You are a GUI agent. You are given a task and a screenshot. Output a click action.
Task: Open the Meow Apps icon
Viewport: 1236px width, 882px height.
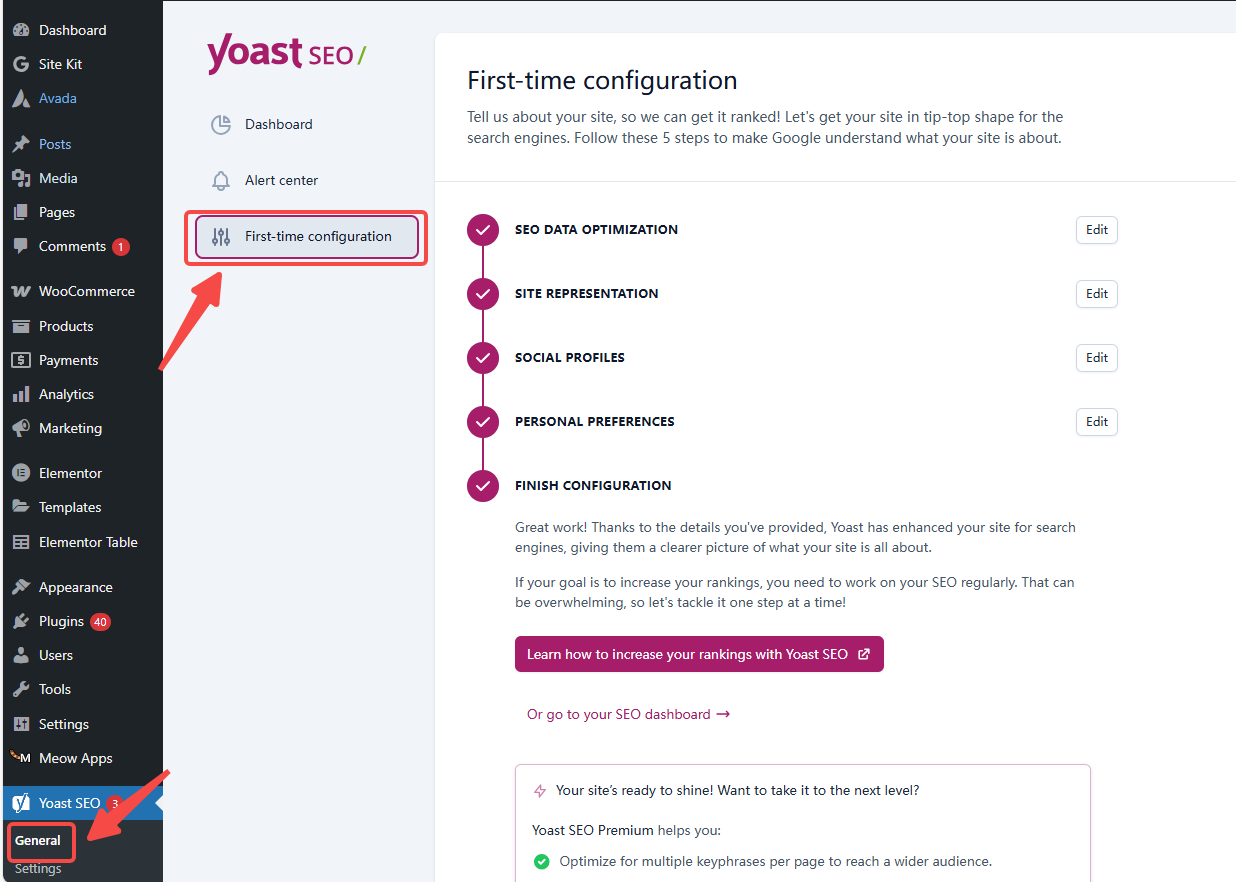(22, 758)
